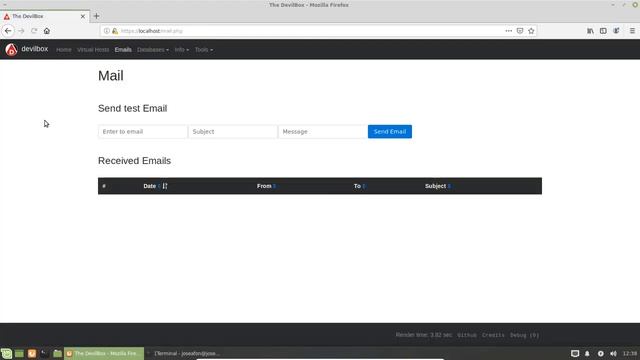Expand the Info dropdown menu
This screenshot has height=360, width=640.
pos(182,50)
